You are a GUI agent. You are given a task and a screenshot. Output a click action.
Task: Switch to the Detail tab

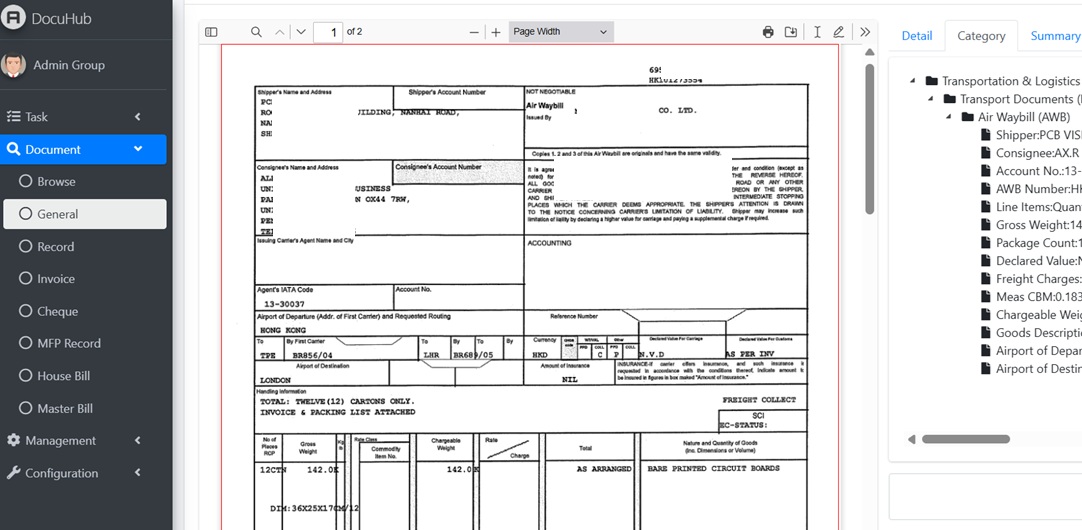(x=916, y=36)
